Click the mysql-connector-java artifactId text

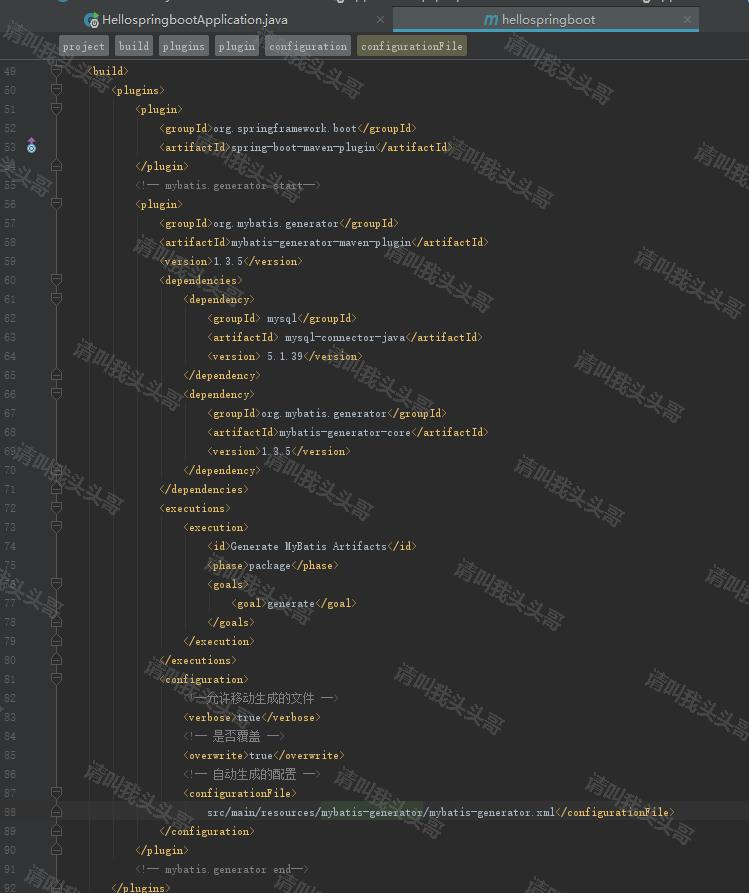[x=345, y=338]
